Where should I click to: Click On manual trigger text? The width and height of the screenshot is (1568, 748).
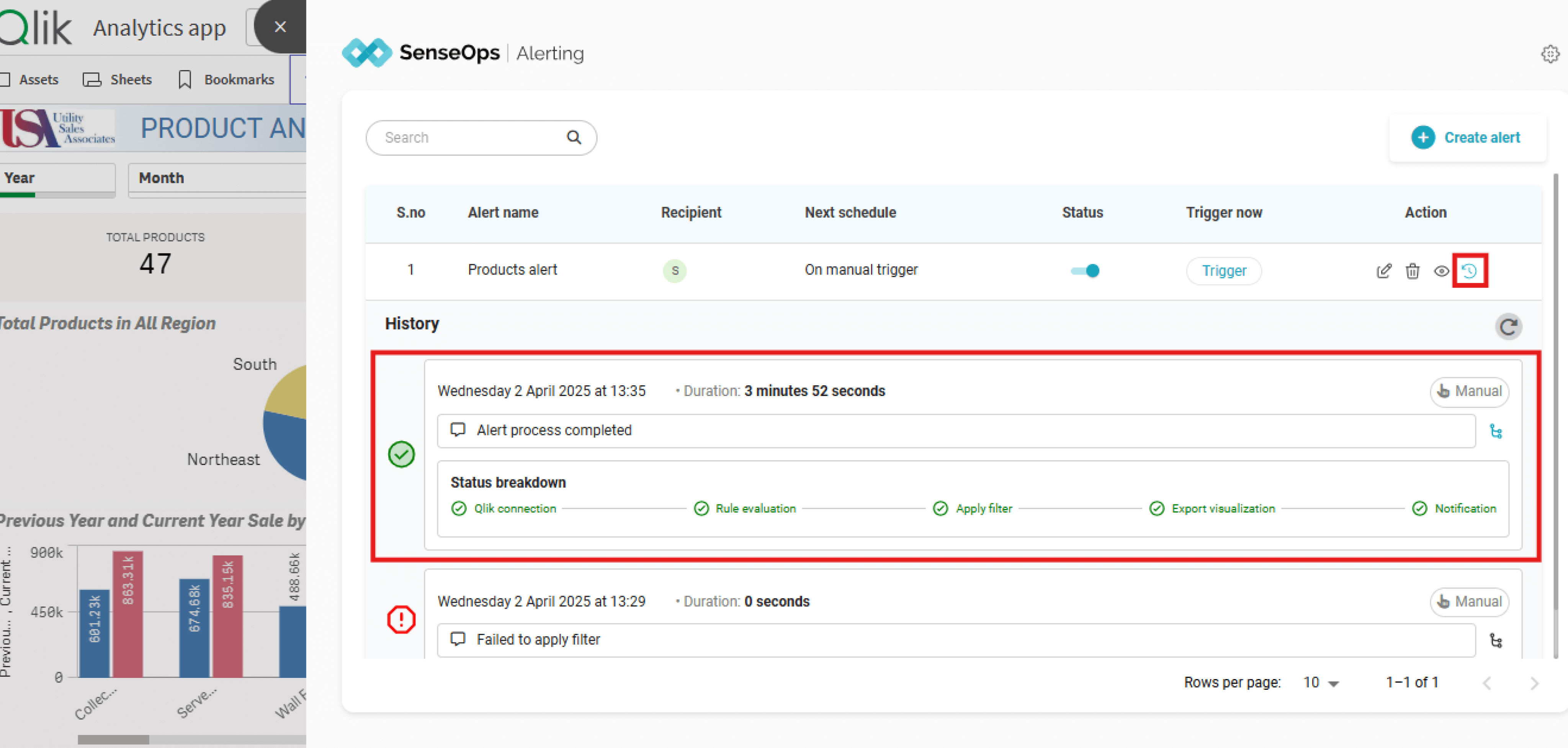861,270
